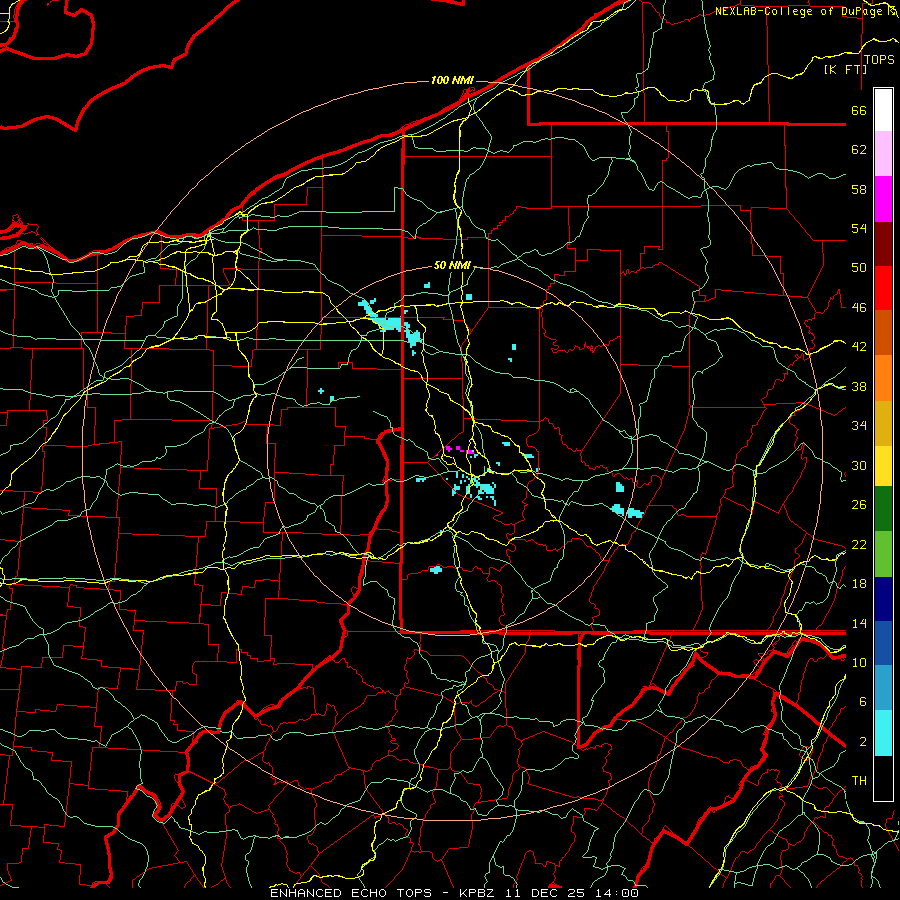Click the navy blue legend swatch
Image resolution: width=900 pixels, height=900 pixels.
[883, 599]
